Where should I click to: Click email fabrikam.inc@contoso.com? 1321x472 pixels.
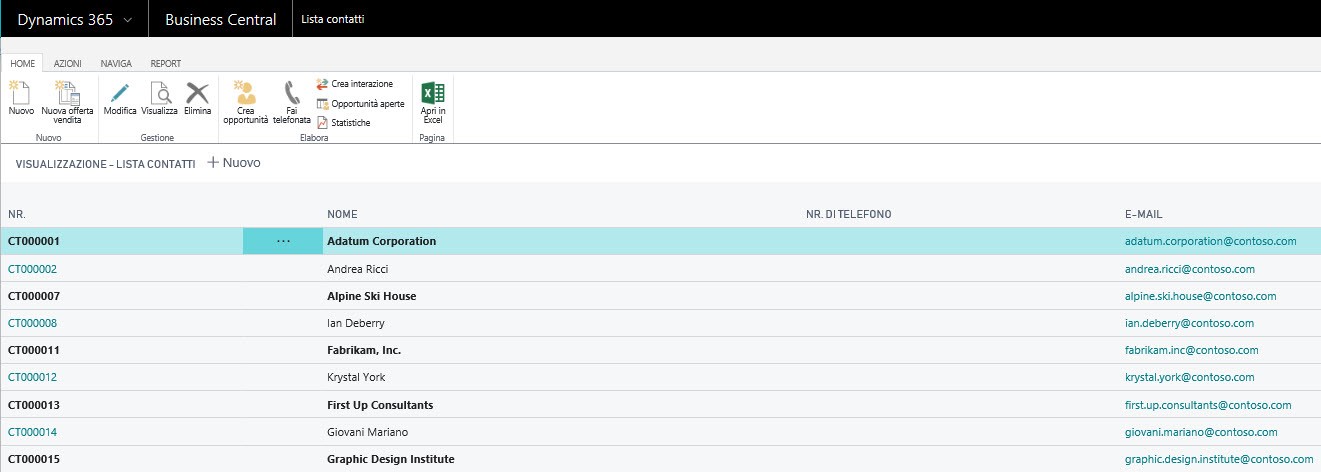pos(1192,350)
